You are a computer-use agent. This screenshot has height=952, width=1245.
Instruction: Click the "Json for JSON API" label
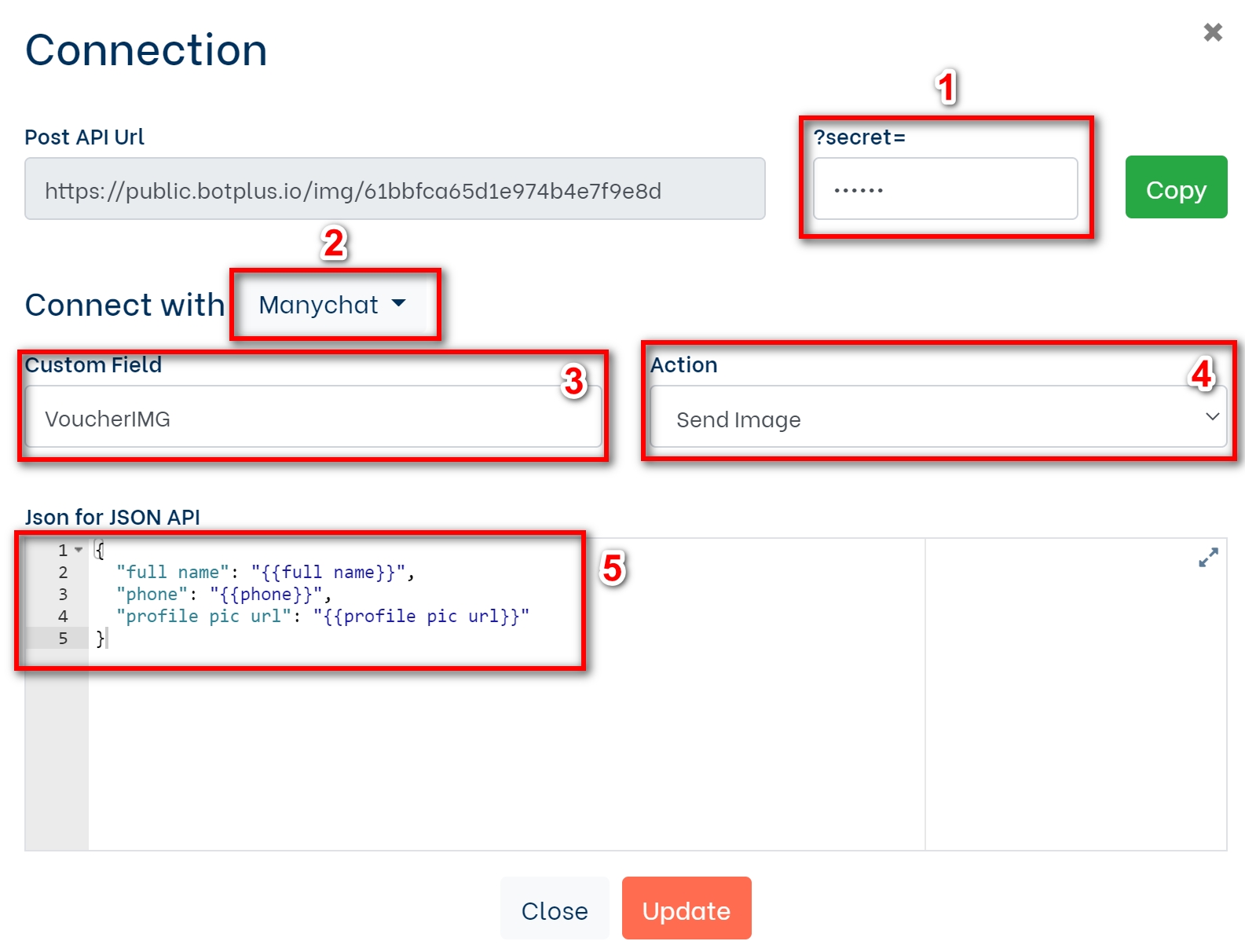pyautogui.click(x=112, y=518)
